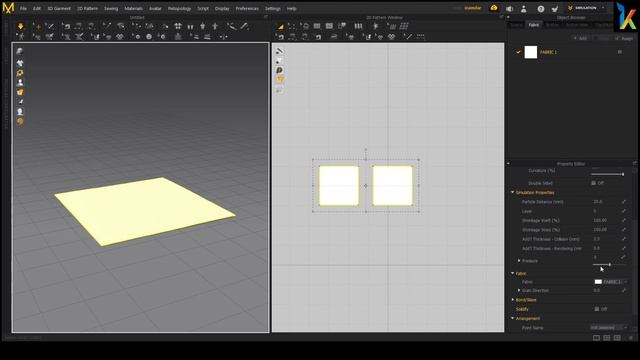Click the top icon in 3D view sidebar
The width and height of the screenshot is (640, 360).
[x=20, y=51]
